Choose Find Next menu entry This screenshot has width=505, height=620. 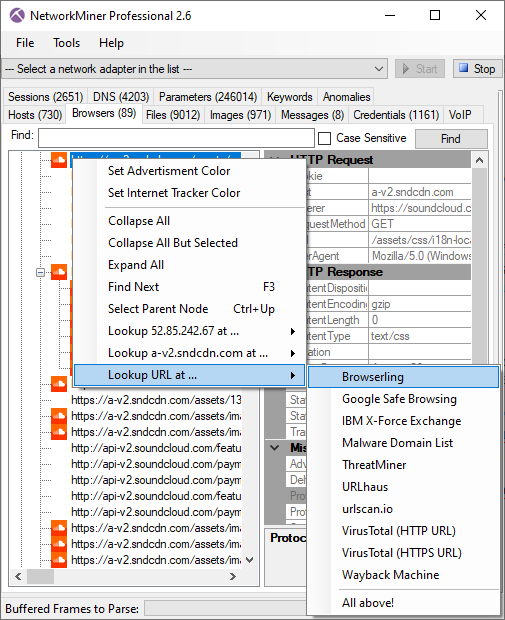click(x=189, y=287)
